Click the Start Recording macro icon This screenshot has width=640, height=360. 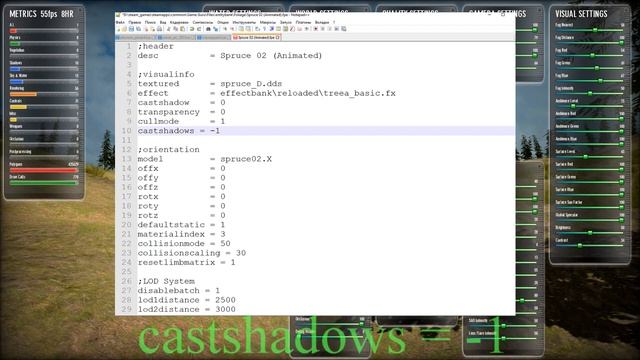pyautogui.click(x=316, y=29)
